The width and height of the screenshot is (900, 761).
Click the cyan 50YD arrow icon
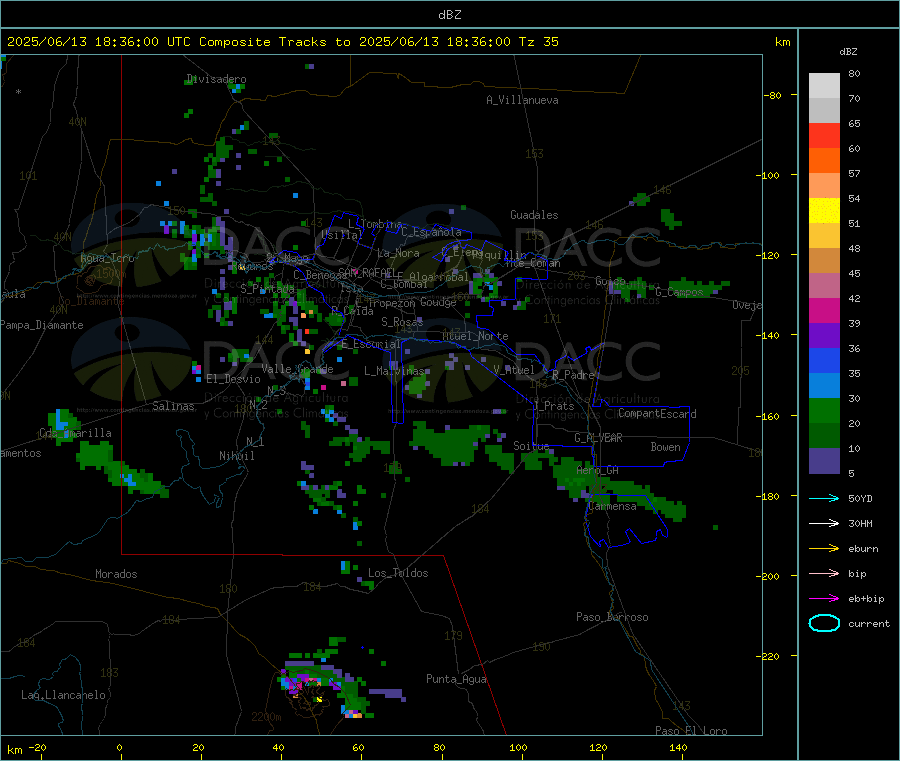click(x=824, y=498)
